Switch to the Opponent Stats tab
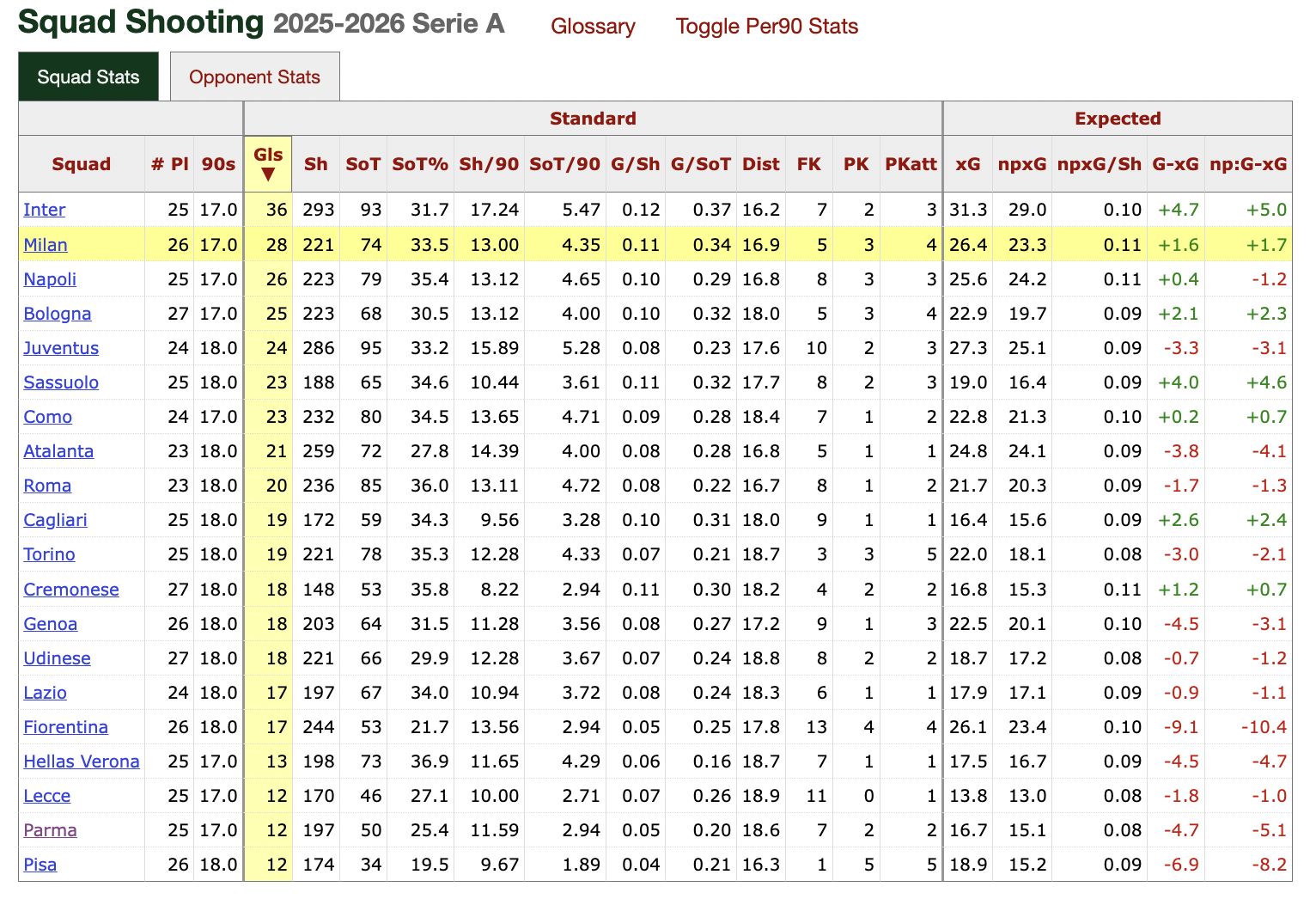Viewport: 1316px width, 899px height. coord(254,76)
